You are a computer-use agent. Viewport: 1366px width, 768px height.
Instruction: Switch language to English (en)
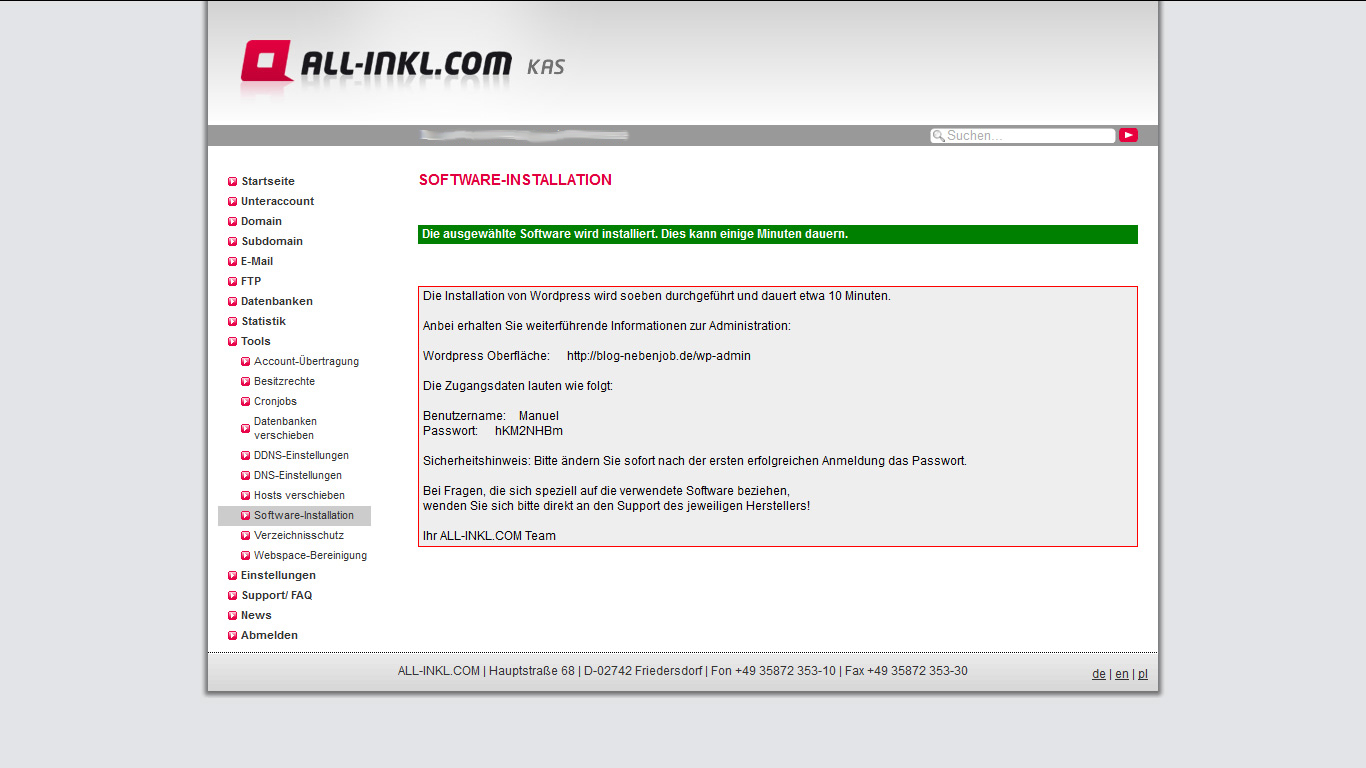[1122, 674]
